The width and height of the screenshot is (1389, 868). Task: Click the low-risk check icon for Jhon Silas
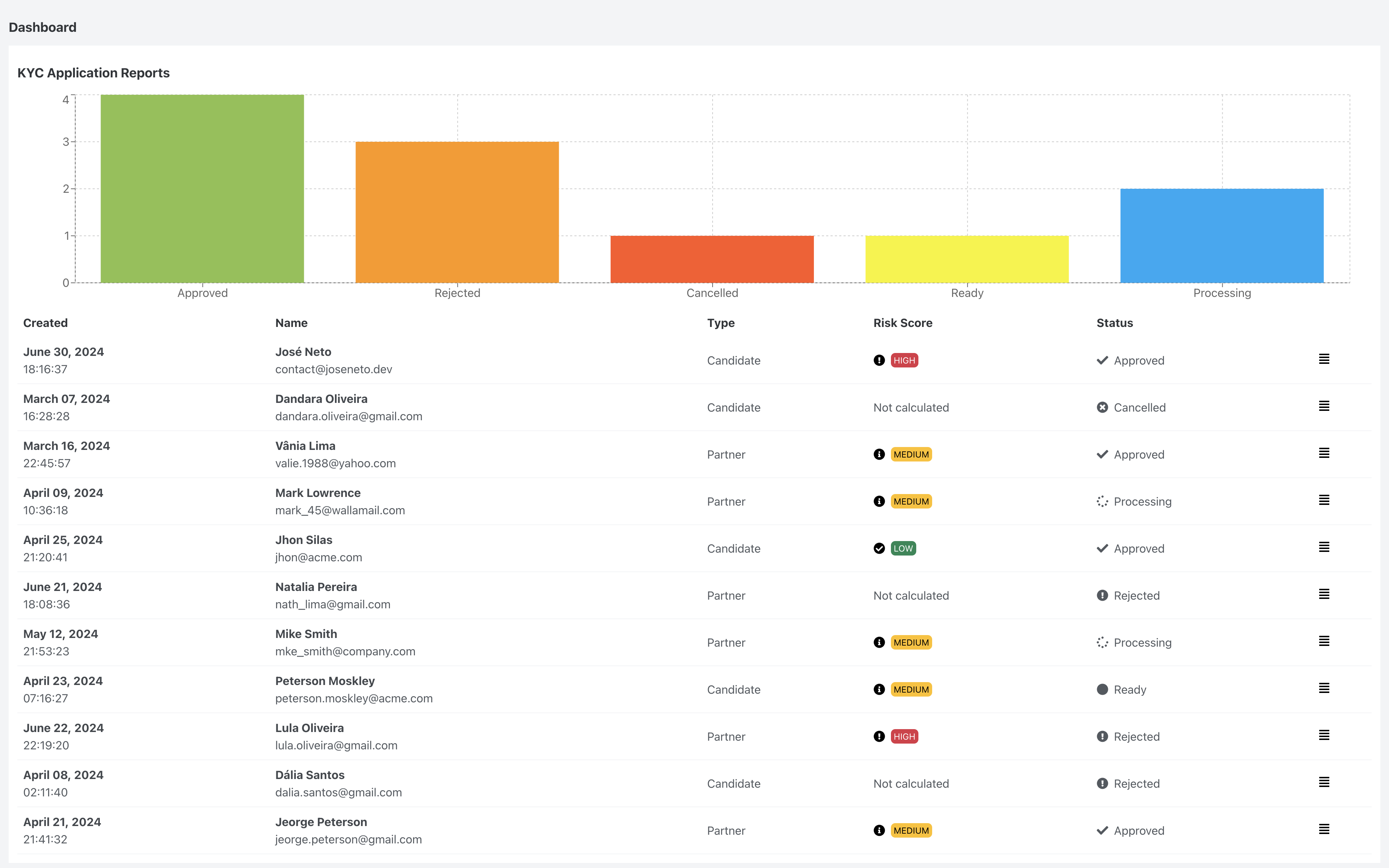coord(879,549)
